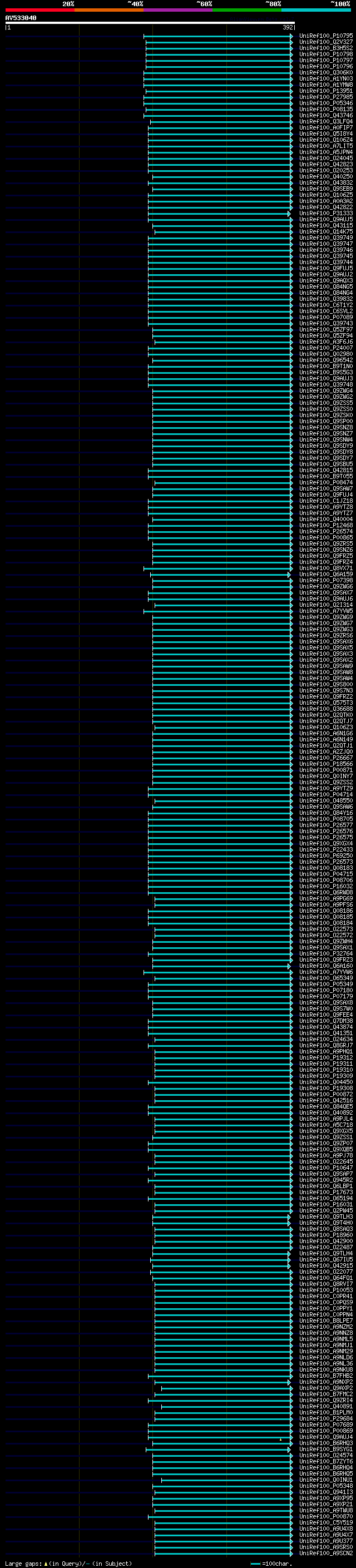Click hit label UniRef100_P18566
The image size is (356, 1568).
click(x=326, y=763)
